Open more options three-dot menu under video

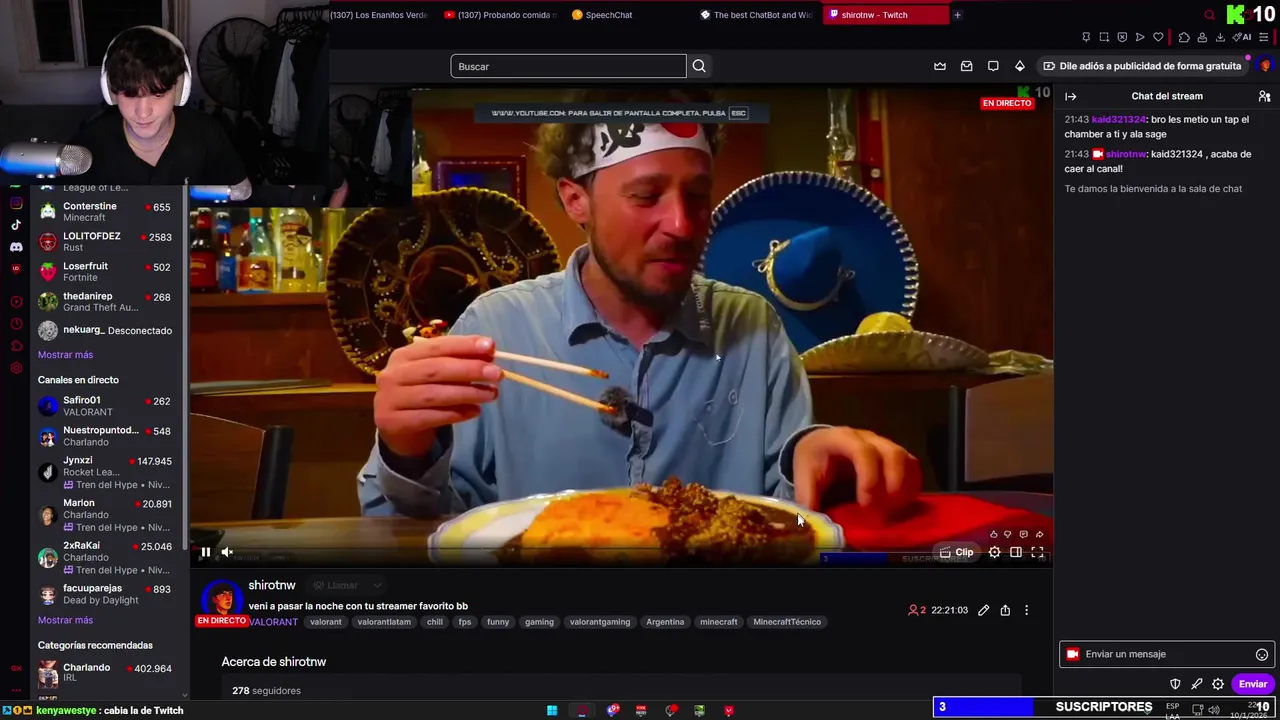click(x=1026, y=610)
